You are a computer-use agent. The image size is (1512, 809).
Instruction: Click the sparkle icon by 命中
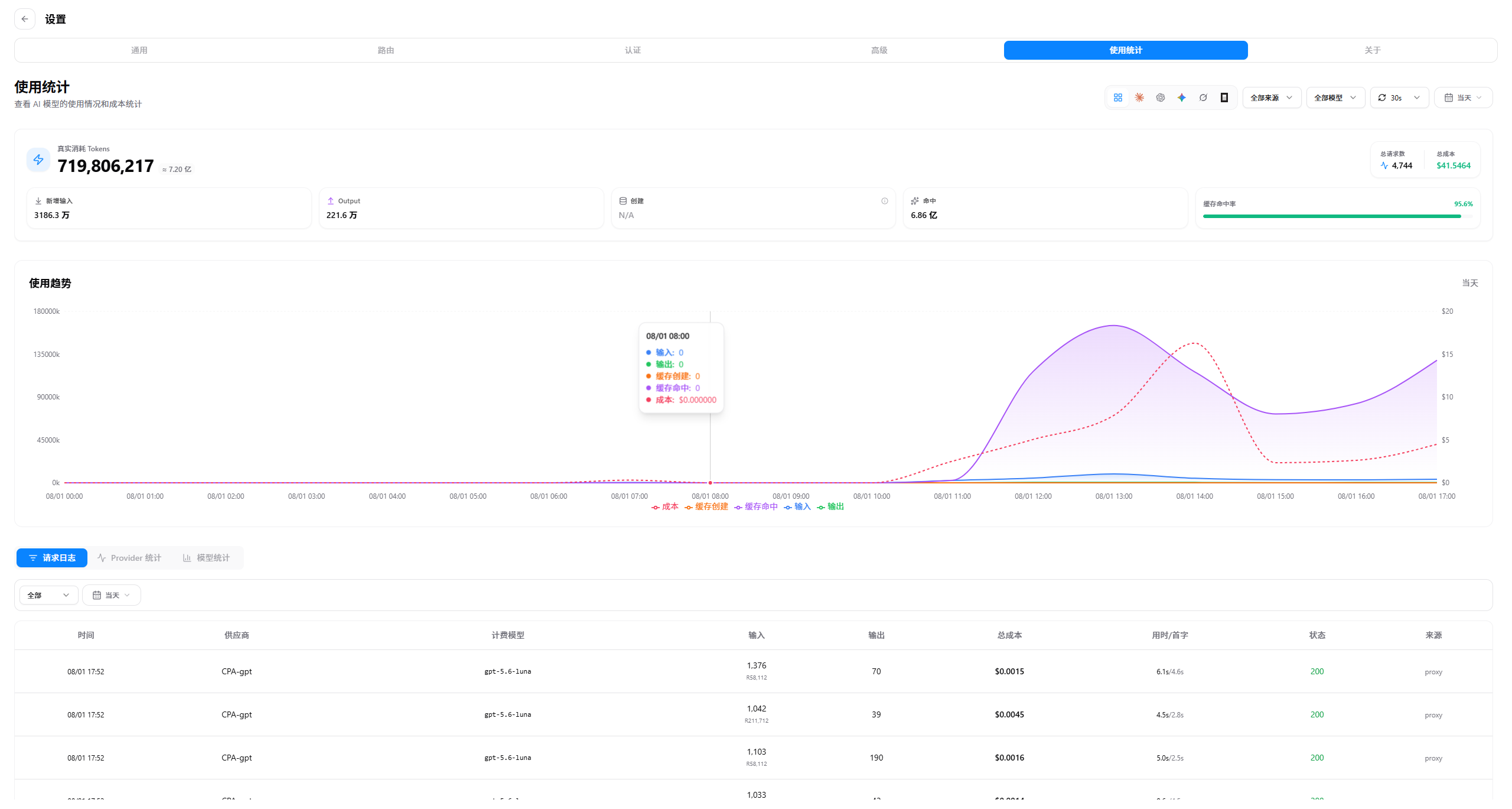[915, 201]
